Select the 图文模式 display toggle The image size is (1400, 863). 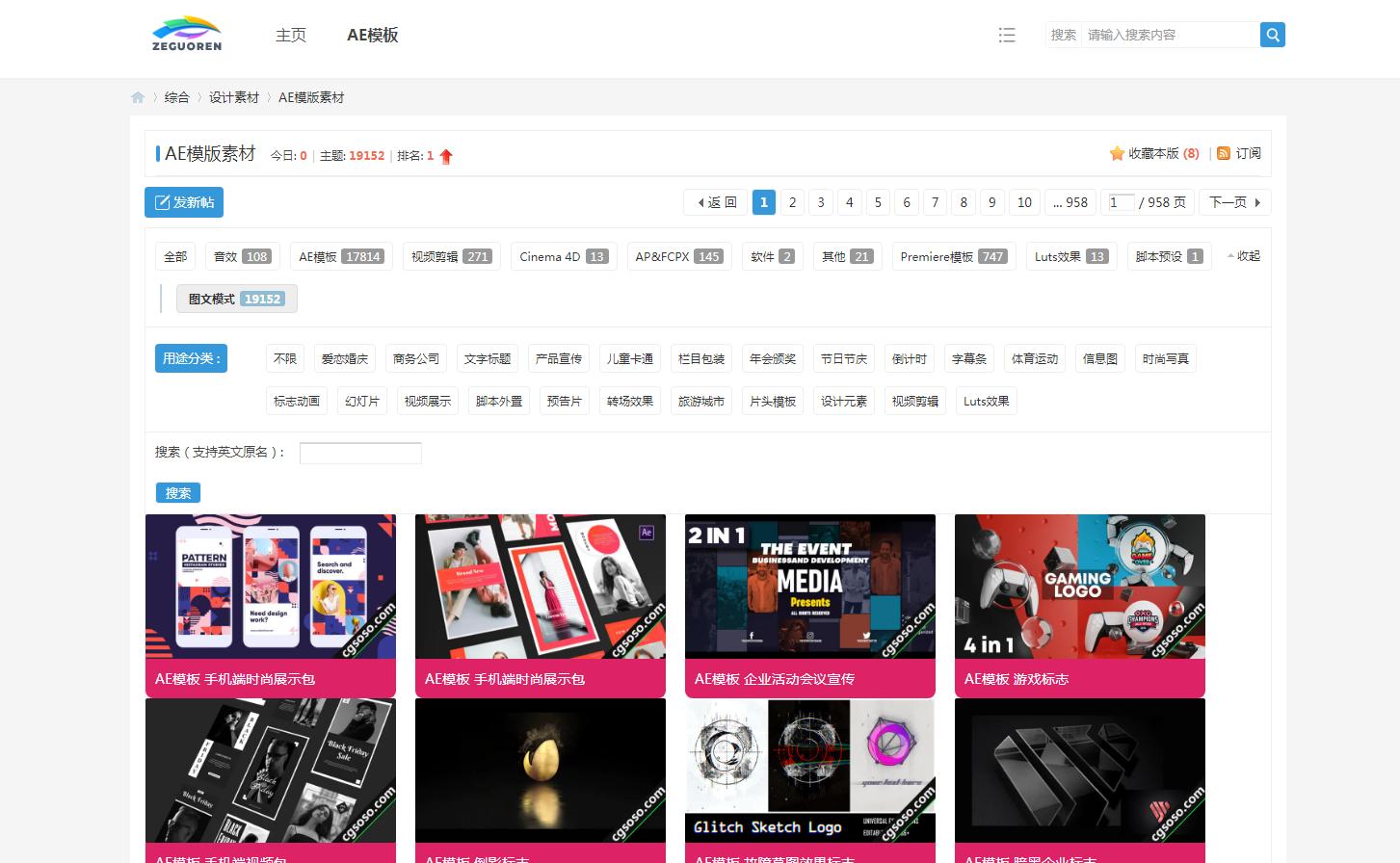[x=236, y=299]
